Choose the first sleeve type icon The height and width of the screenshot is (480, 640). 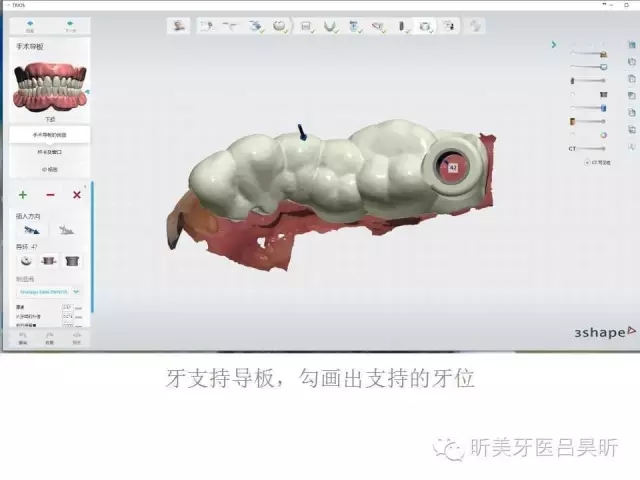(25, 261)
